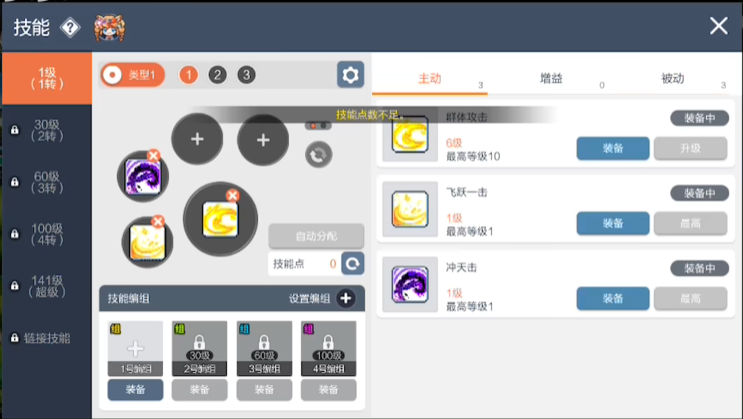
Task: Open the 增益 tab
Action: (x=551, y=78)
